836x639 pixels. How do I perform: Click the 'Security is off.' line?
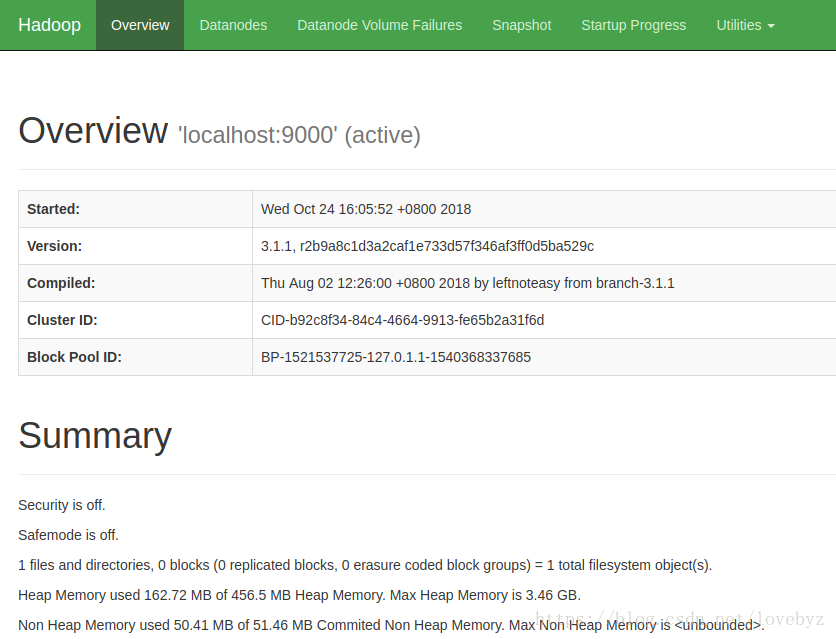[x=62, y=505]
